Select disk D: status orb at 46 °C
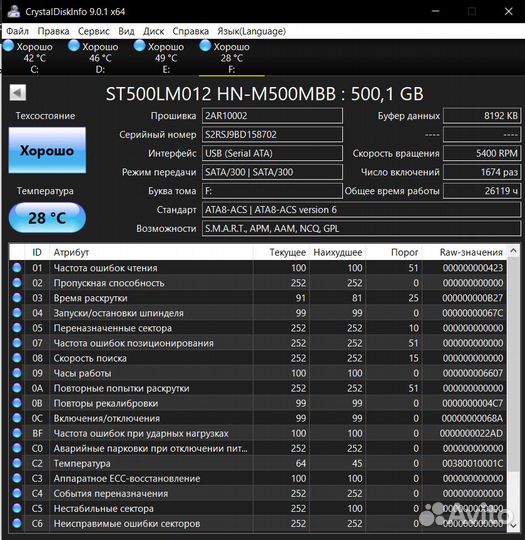Viewport: 525px width, 540px height. coord(74,45)
